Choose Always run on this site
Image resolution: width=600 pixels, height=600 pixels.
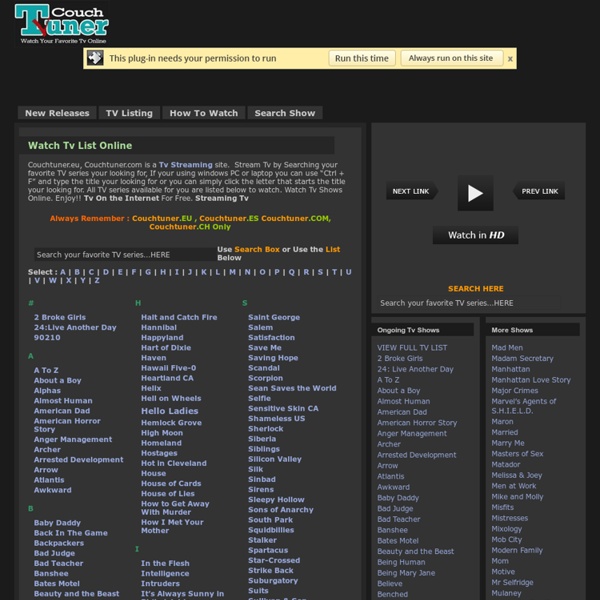[x=451, y=58]
